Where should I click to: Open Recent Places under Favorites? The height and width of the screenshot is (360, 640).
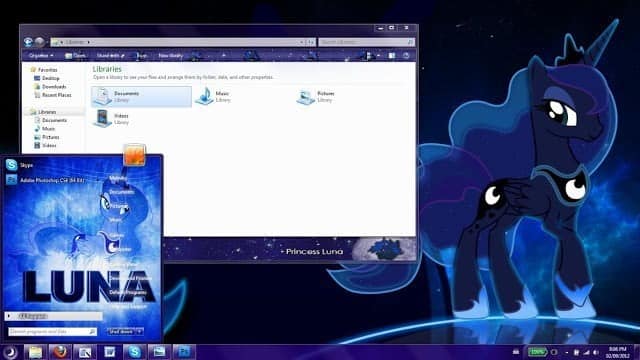point(53,95)
